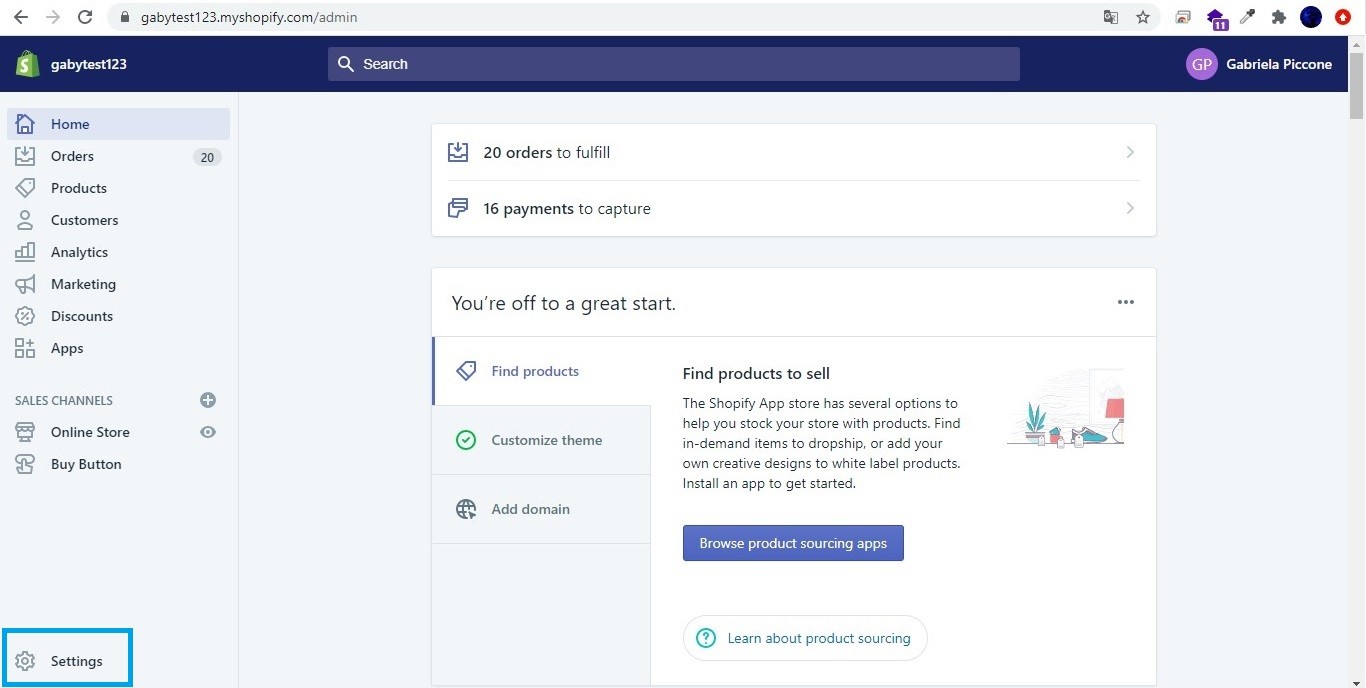Click the Settings gear icon
1366x688 pixels.
(25, 661)
